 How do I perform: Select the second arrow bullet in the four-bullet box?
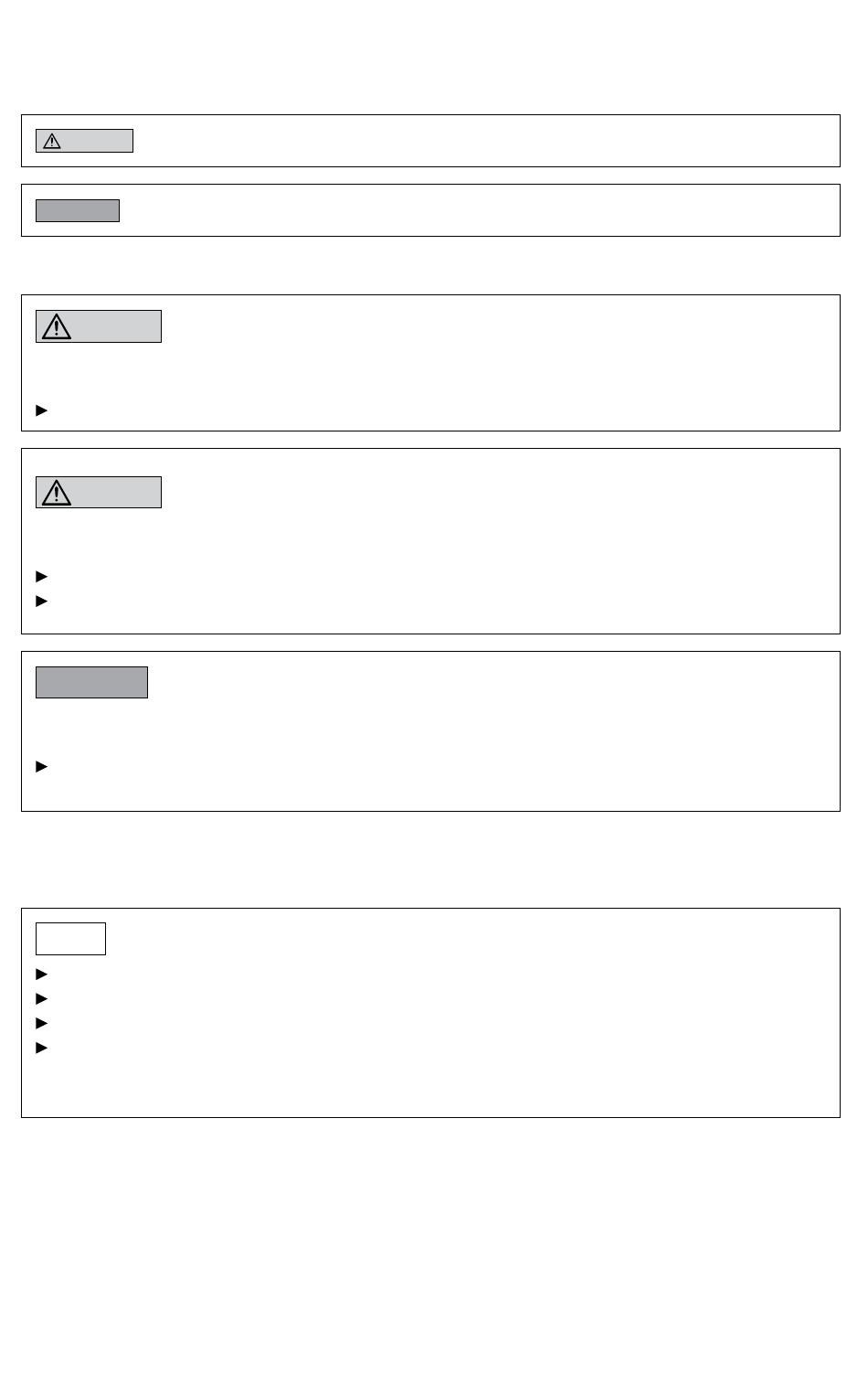point(41,999)
